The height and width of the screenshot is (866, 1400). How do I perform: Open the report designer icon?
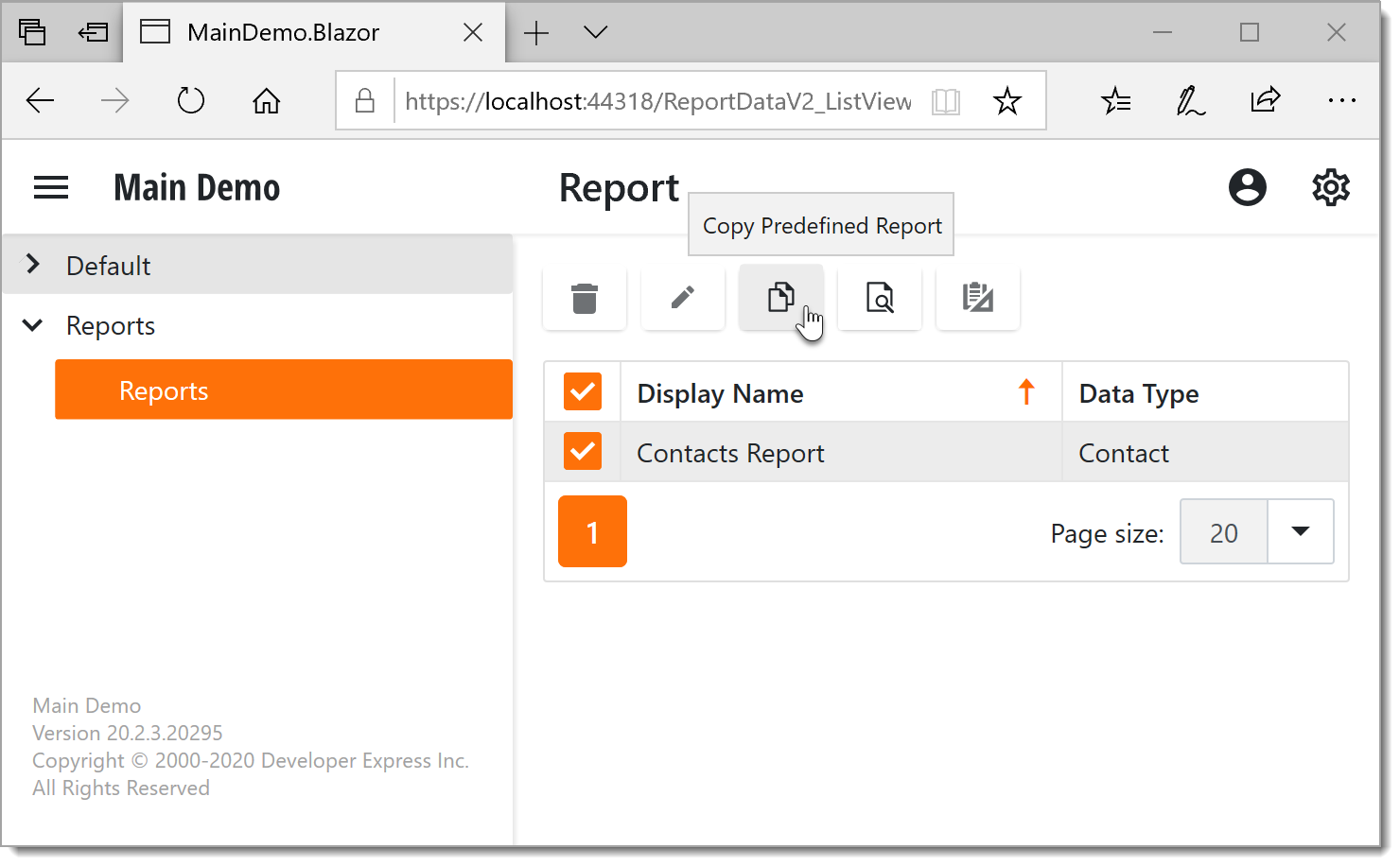[x=977, y=299]
